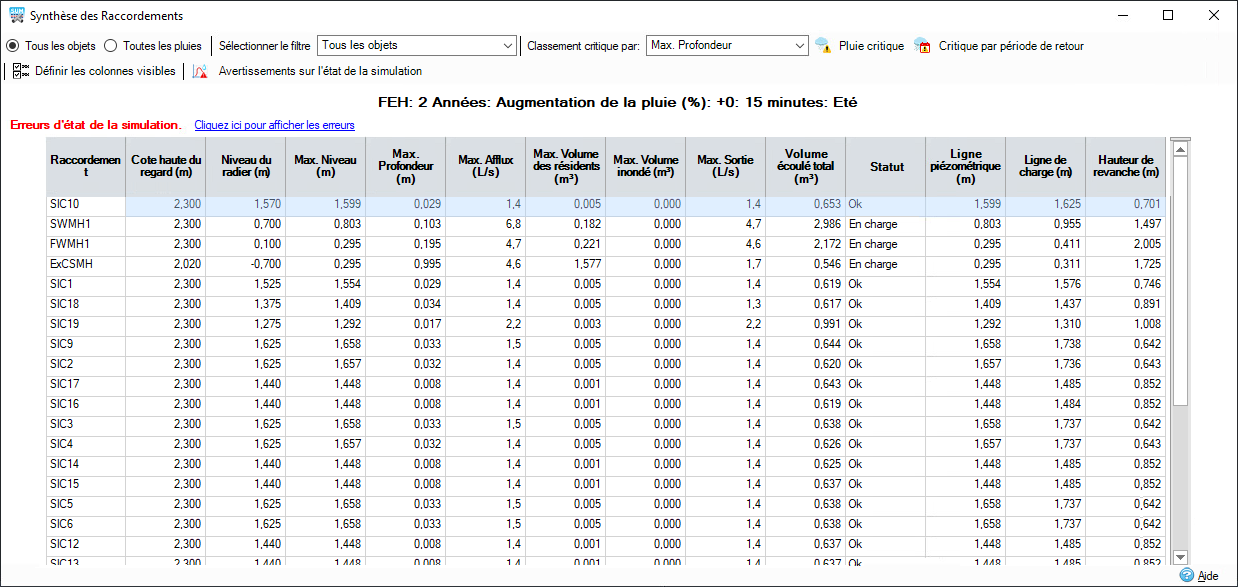Image resolution: width=1238 pixels, height=587 pixels.
Task: Open the Classement critique par dropdown
Action: point(727,45)
